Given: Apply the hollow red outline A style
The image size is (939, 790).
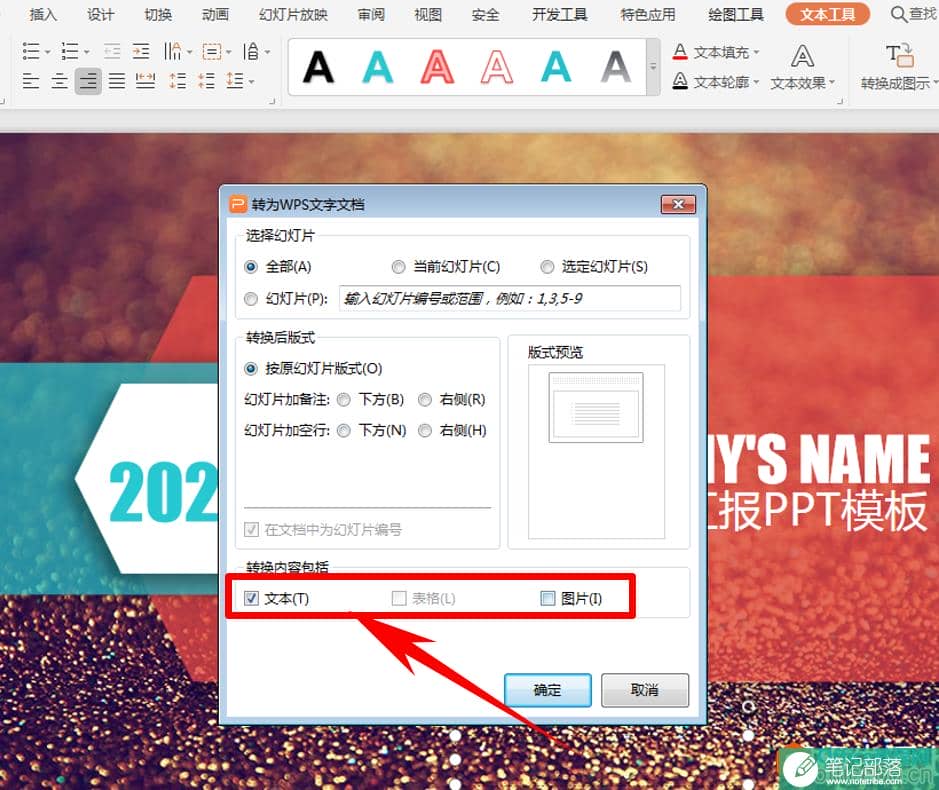Looking at the screenshot, I should pyautogui.click(x=496, y=67).
